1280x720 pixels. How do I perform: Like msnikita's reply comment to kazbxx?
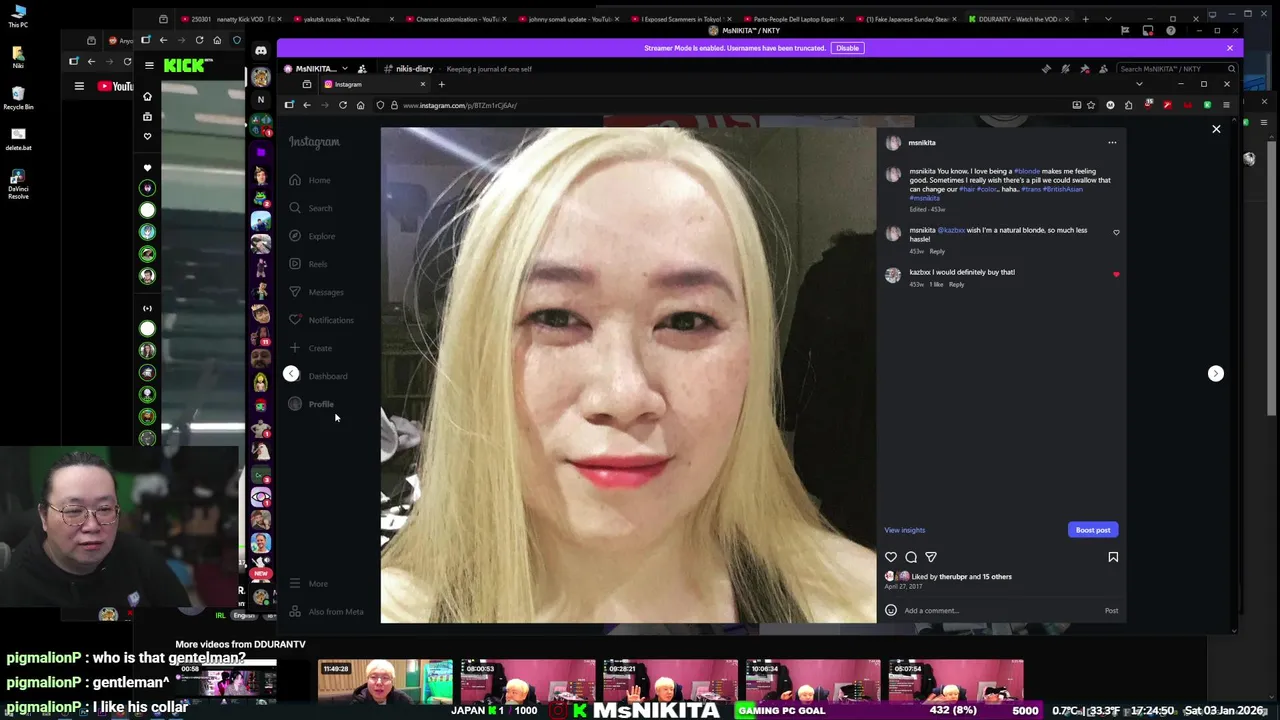(1116, 232)
